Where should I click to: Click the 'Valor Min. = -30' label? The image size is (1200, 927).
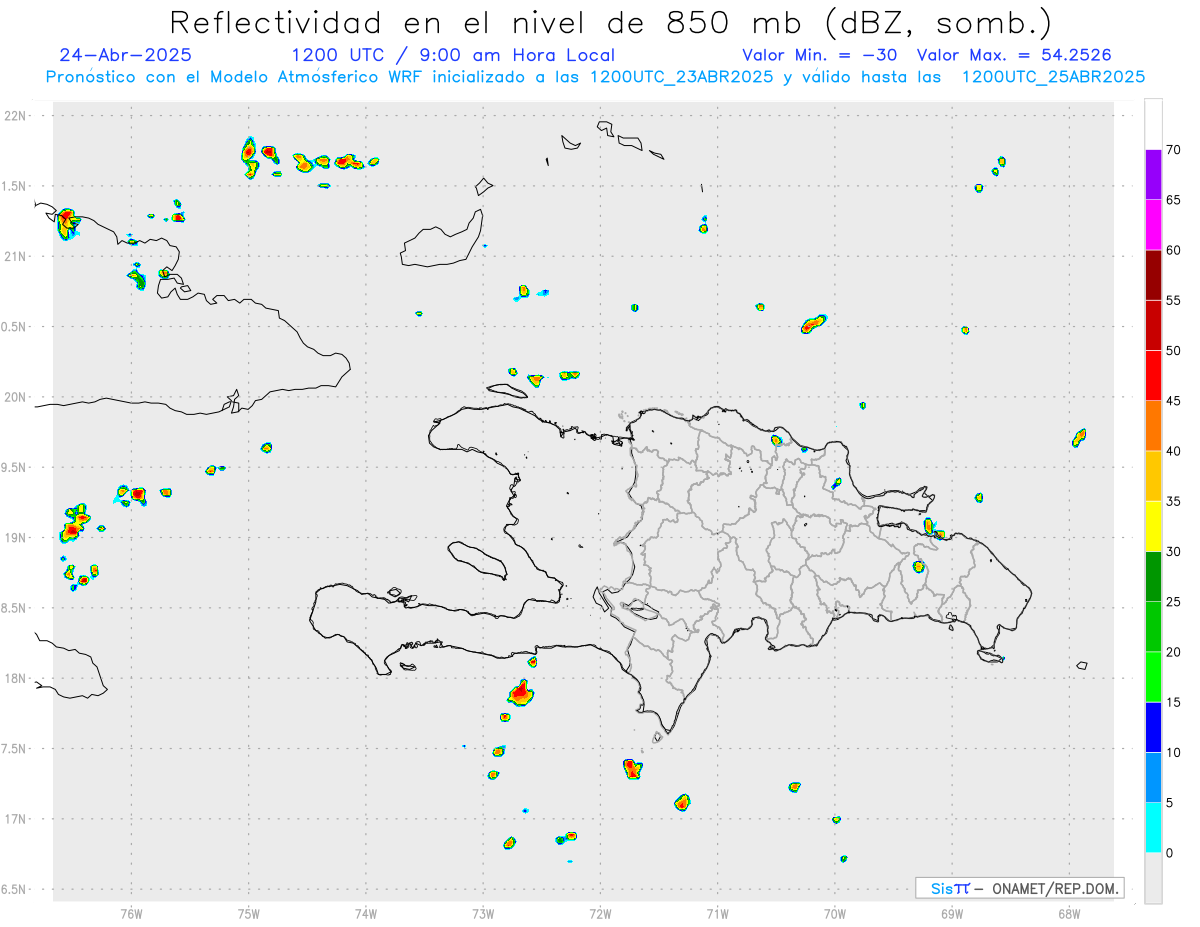[x=819, y=55]
